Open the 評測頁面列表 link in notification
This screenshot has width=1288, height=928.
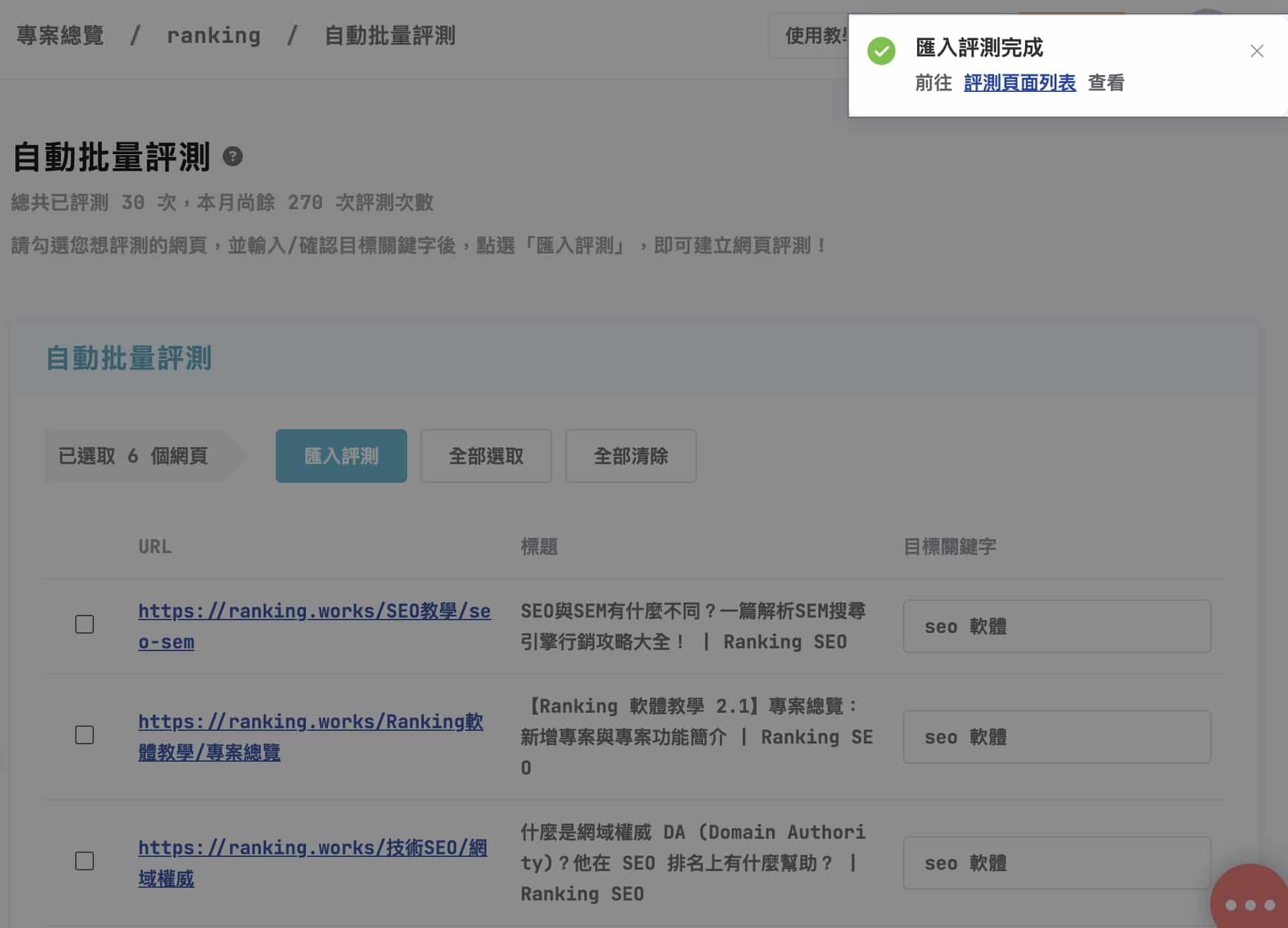[1019, 83]
